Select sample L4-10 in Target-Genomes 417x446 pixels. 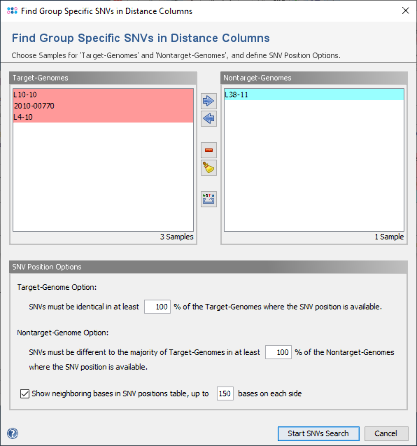coord(103,117)
